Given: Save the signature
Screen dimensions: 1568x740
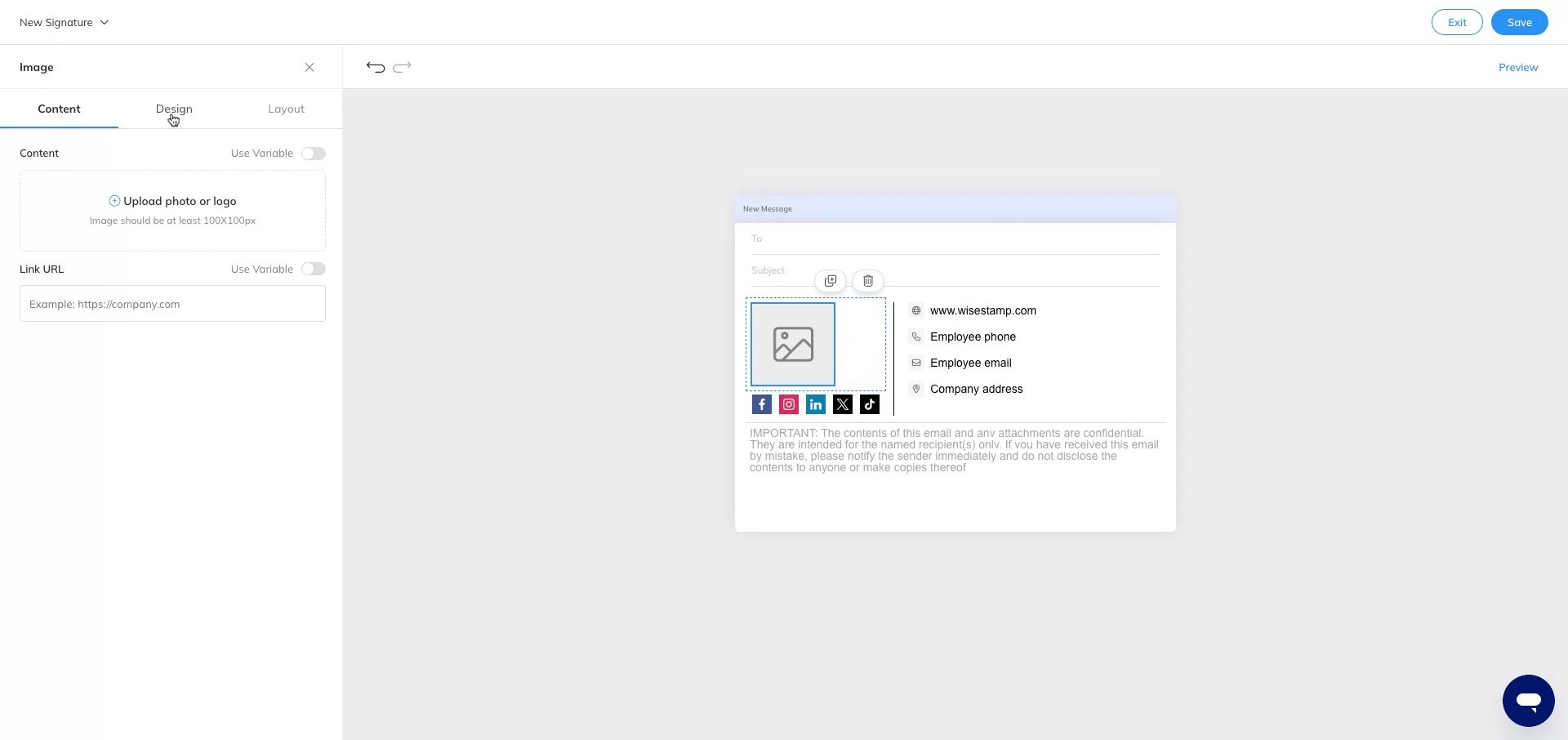Looking at the screenshot, I should point(1519,22).
